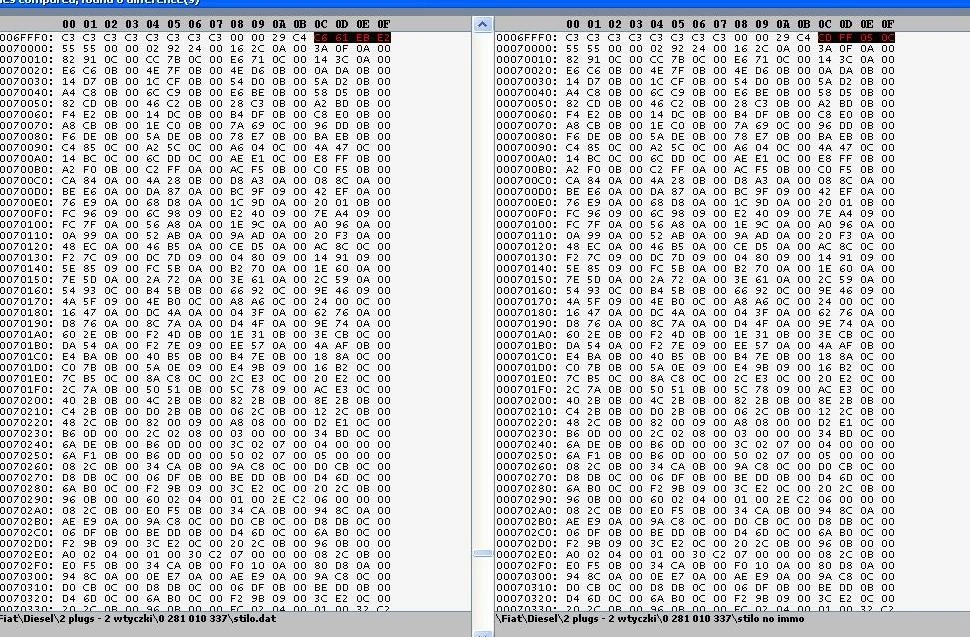Click the row address 0070020: in the left pane
970x637 pixels.
27,71
